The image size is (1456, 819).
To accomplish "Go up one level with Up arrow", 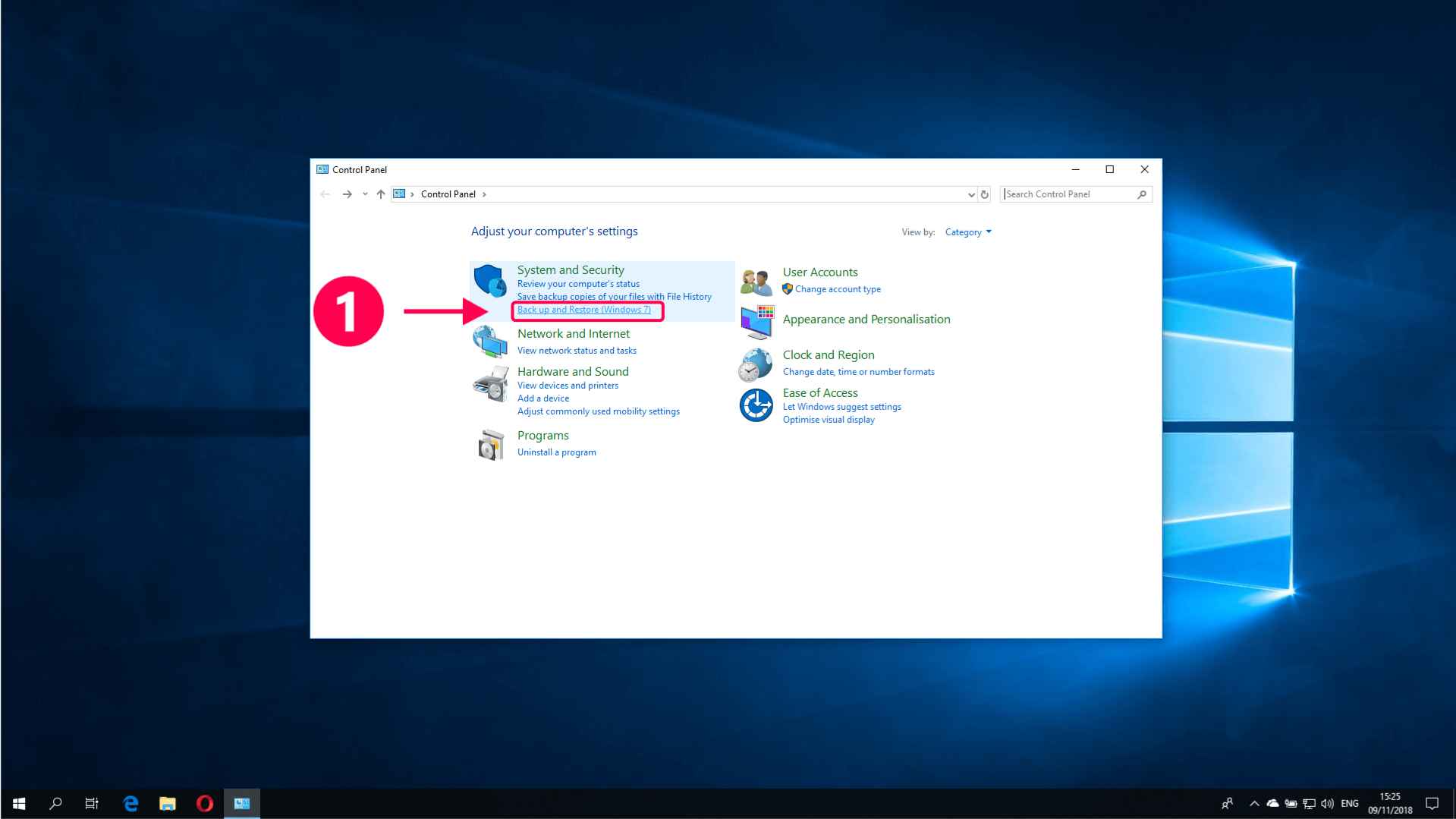I will tap(381, 194).
